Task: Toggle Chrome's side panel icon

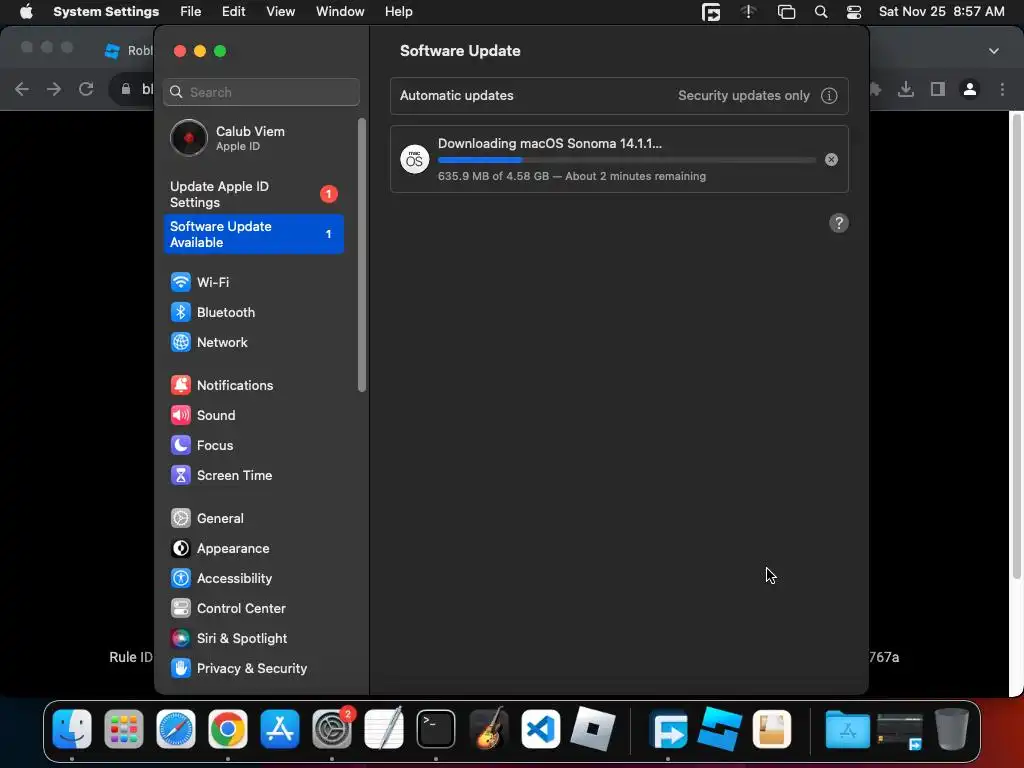Action: 937,89
